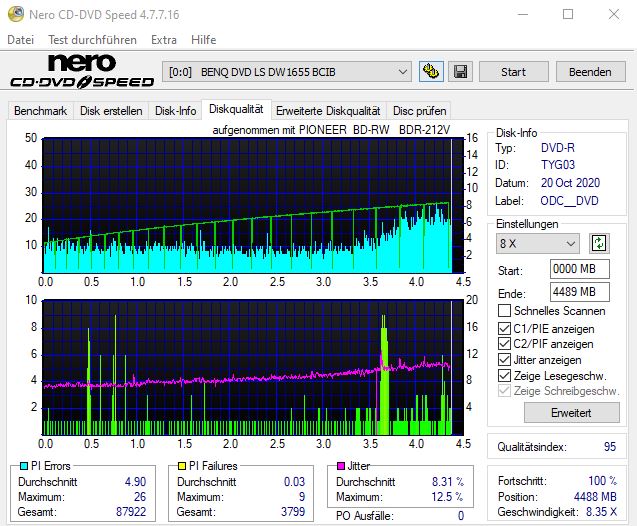Open the Extra menu

click(x=163, y=40)
